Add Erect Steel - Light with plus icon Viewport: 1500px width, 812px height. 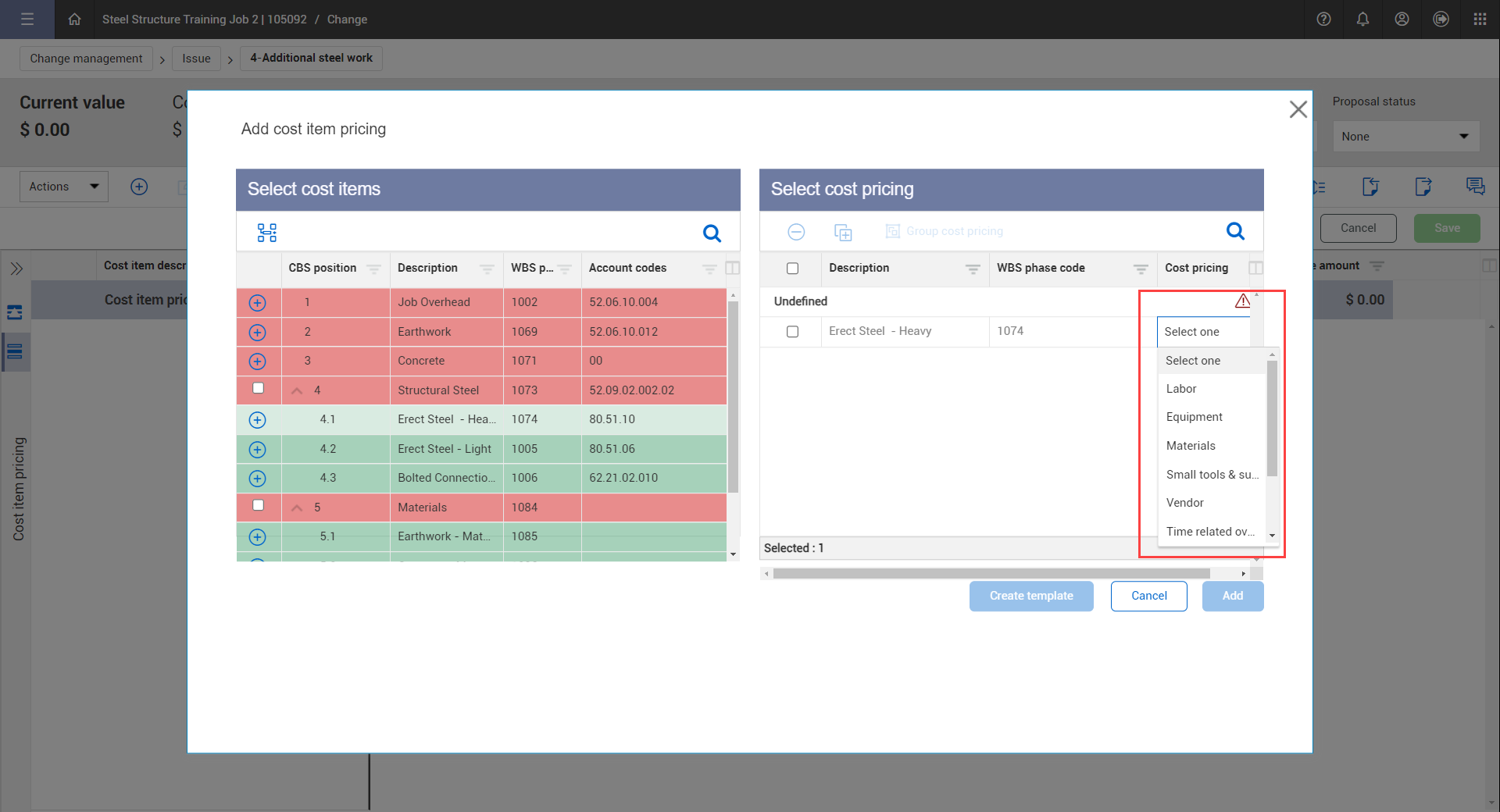(x=257, y=450)
